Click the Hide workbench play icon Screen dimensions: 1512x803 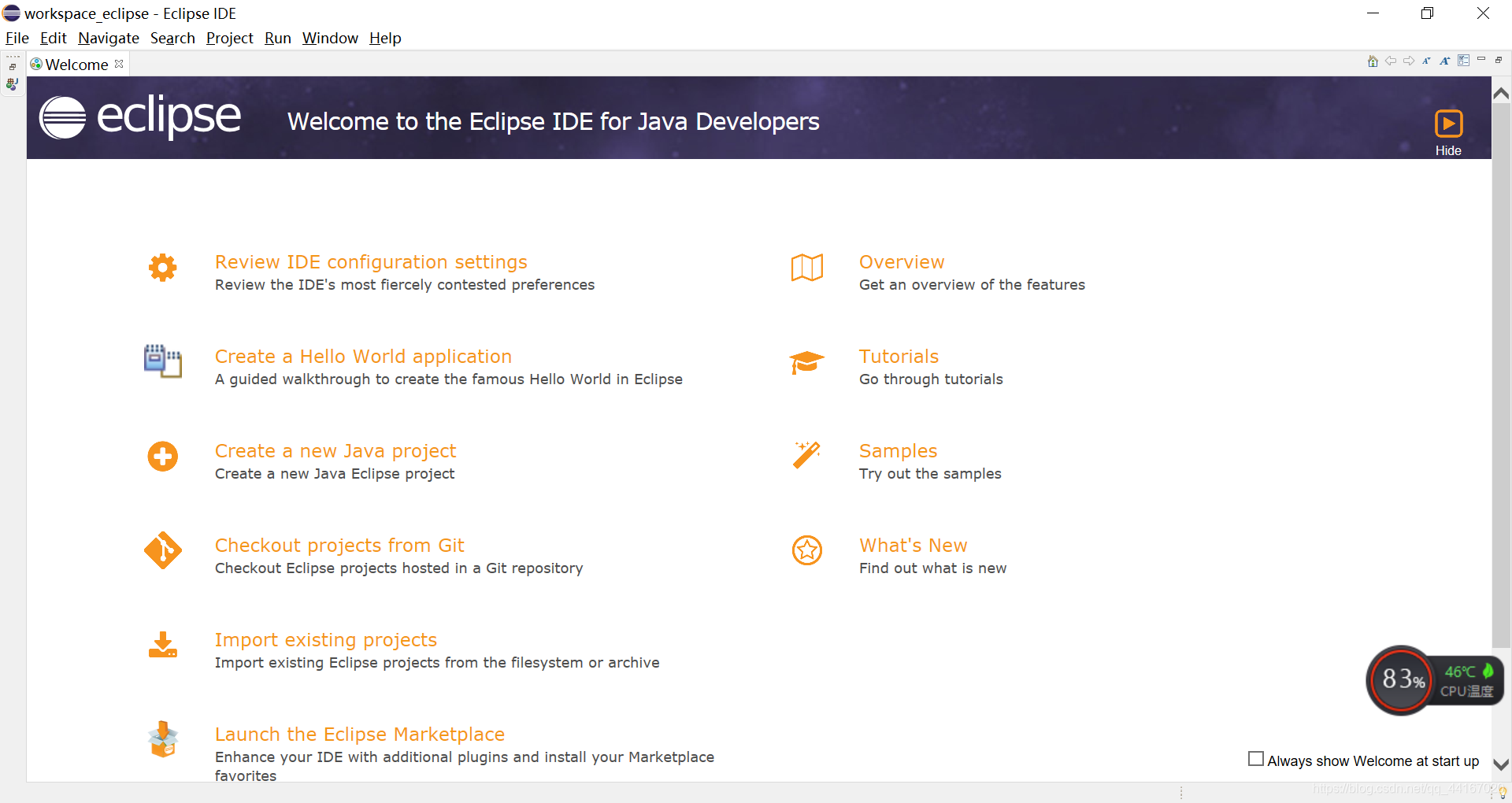click(x=1448, y=124)
